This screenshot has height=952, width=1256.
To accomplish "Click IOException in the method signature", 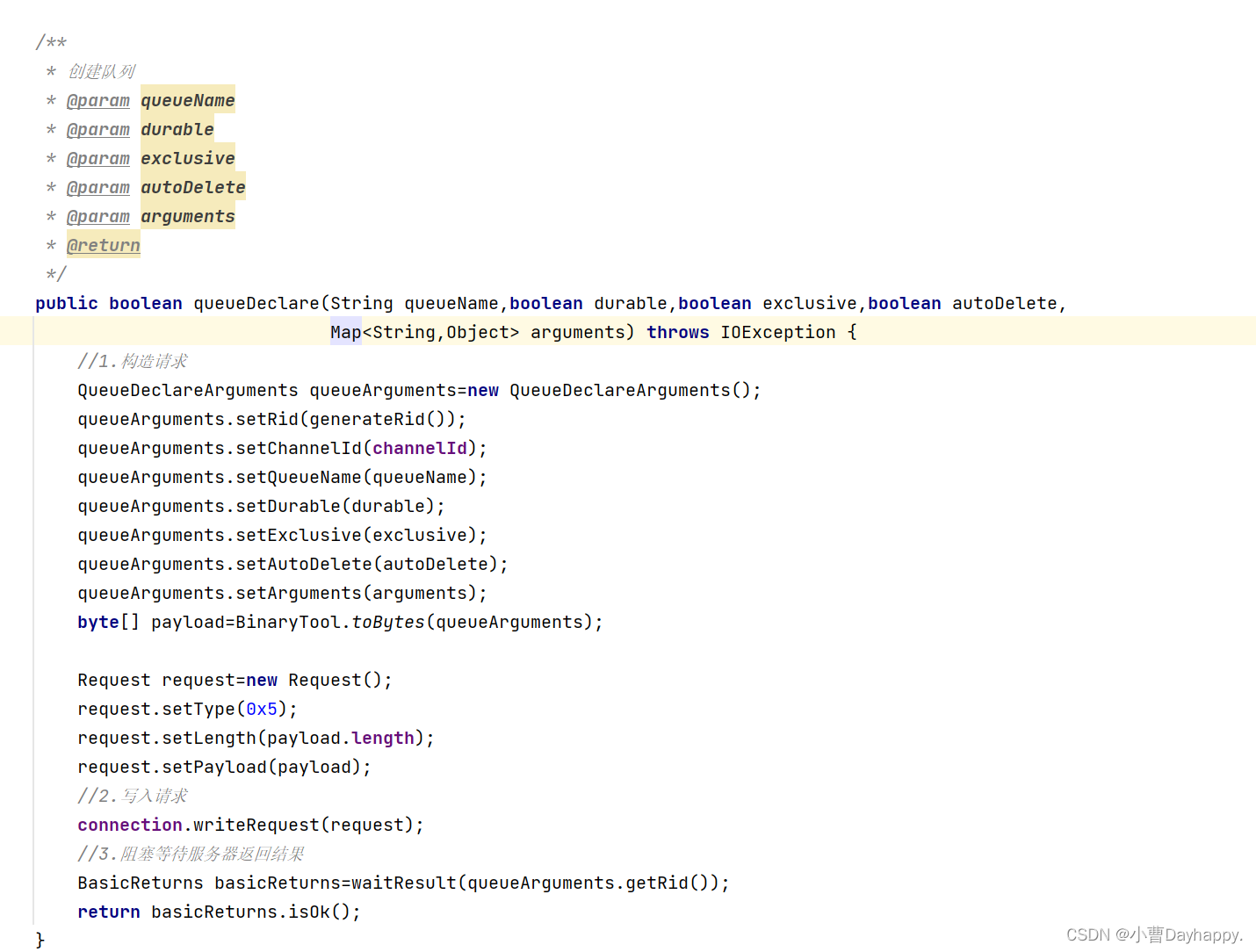I will (x=778, y=332).
